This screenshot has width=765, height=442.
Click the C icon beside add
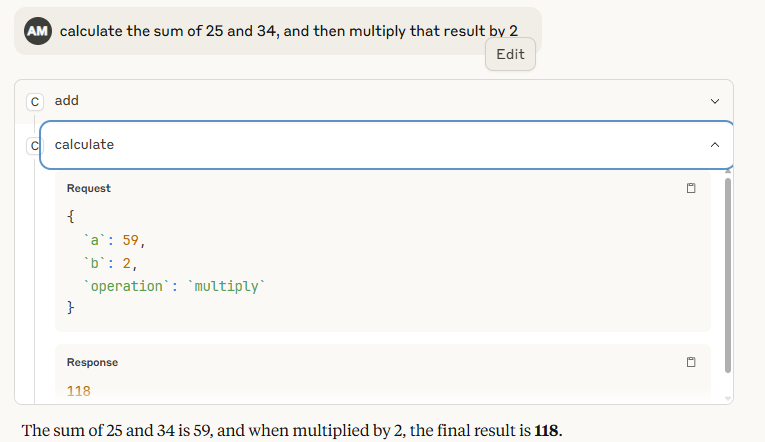coord(35,101)
